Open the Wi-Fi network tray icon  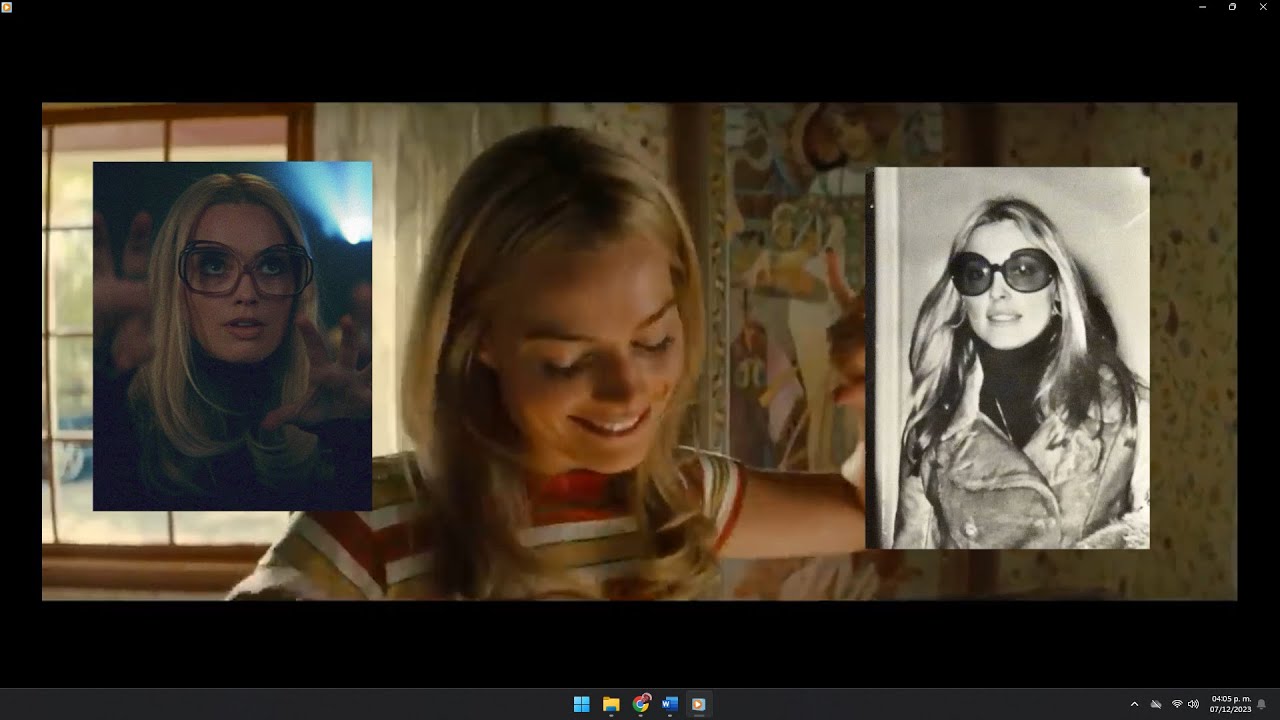pos(1176,704)
